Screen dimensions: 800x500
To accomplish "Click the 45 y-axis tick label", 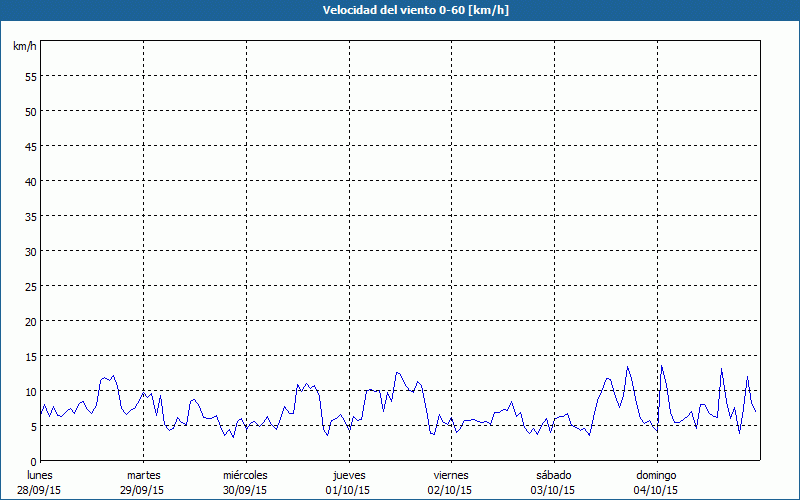I will click(x=30, y=146).
